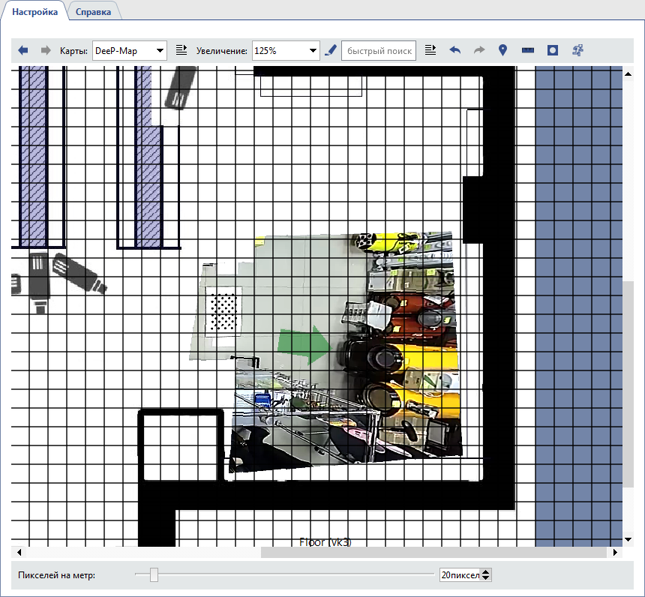Click the back arrow navigation icon
The width and height of the screenshot is (645, 597).
click(x=23, y=50)
